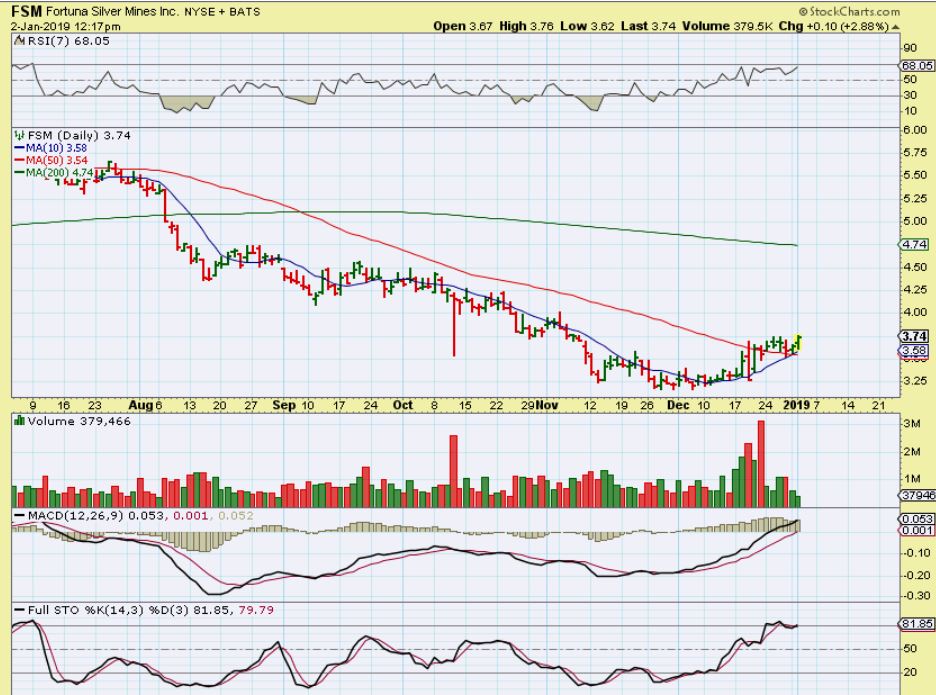Click the 'Volume 379.5K' header value

[x=728, y=26]
